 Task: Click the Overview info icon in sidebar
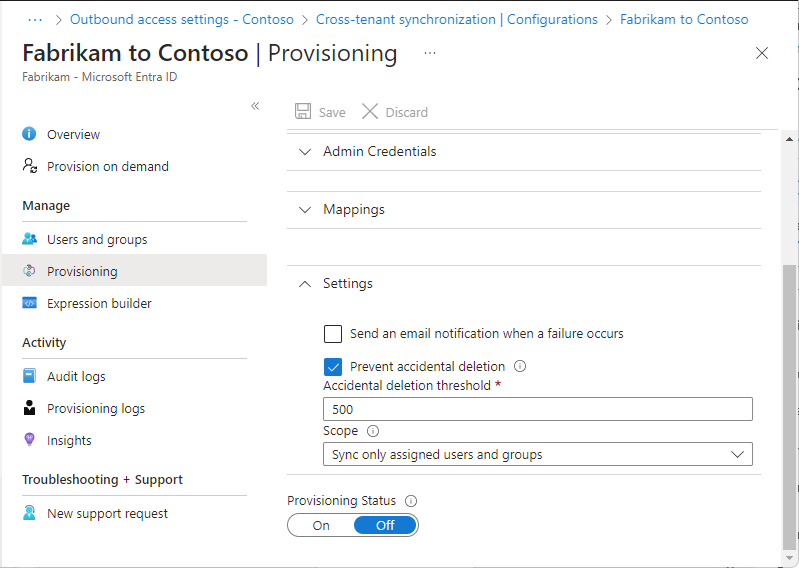[30, 134]
